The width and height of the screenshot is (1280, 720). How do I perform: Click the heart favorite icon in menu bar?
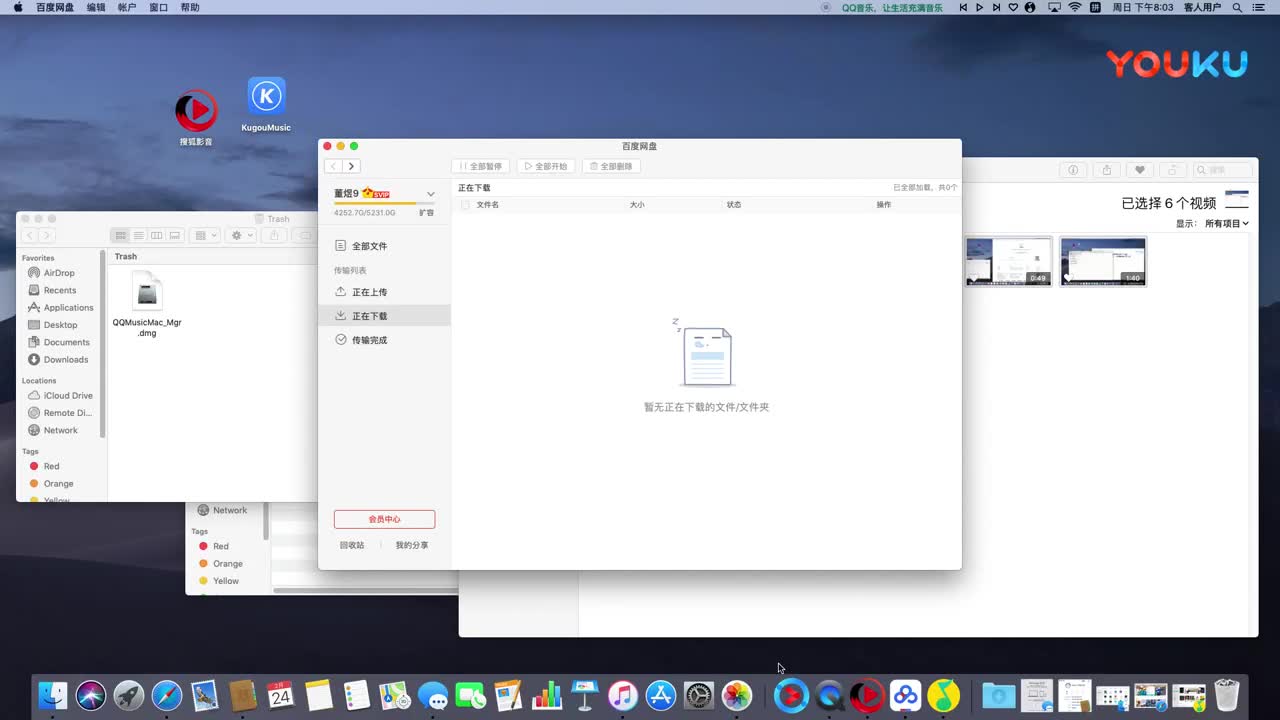[1014, 7]
